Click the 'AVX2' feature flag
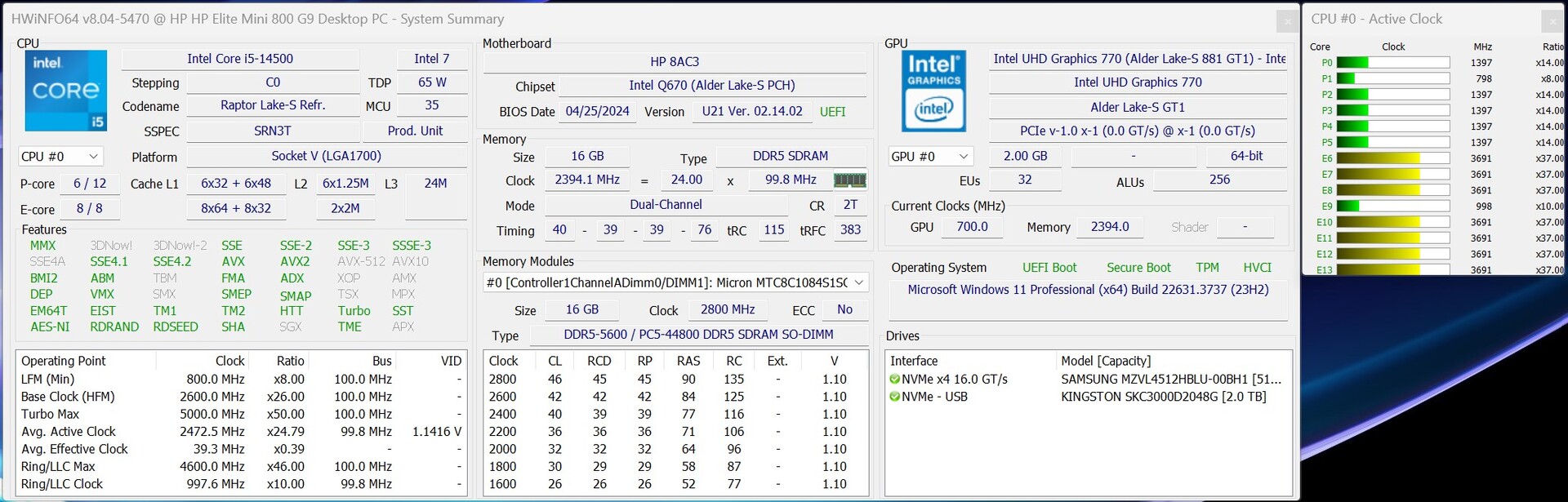Viewport: 1568px width, 502px height. tap(295, 262)
